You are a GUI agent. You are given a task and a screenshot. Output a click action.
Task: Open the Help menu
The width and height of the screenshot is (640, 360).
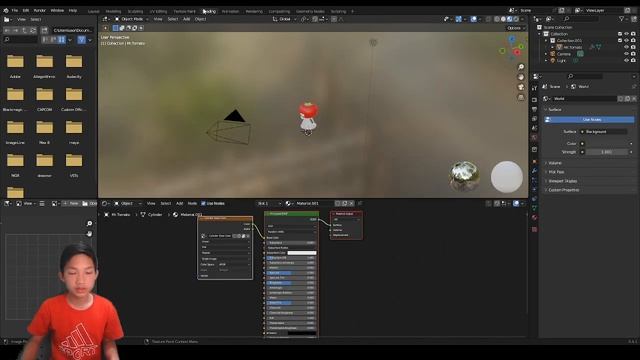(73, 11)
